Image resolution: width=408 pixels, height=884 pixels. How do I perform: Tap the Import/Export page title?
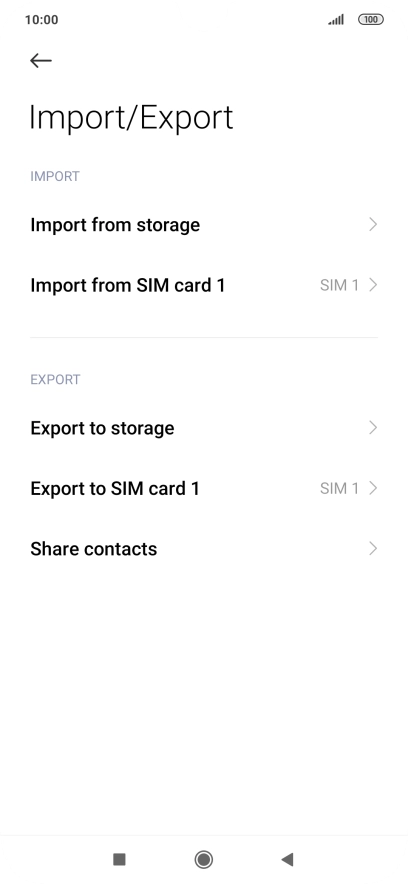131,118
